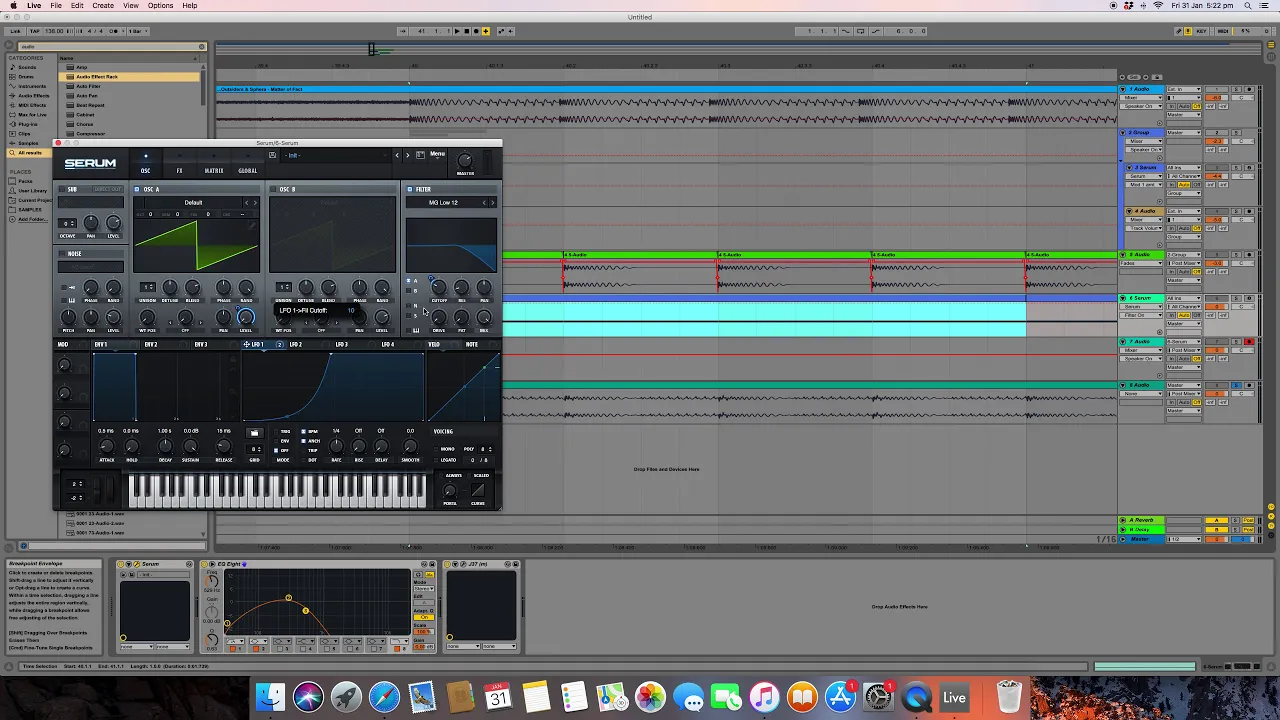
Task: Open Packs under Places
Action: (26, 181)
